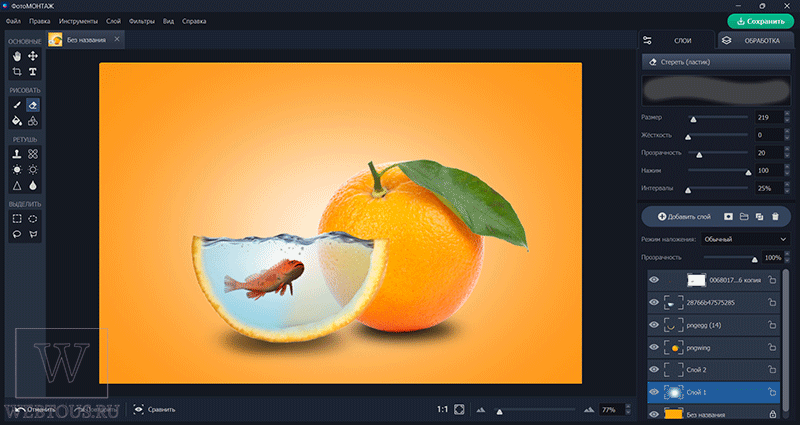Decrease layer Прозрачность stepper down
The image size is (800, 425).
point(787,261)
